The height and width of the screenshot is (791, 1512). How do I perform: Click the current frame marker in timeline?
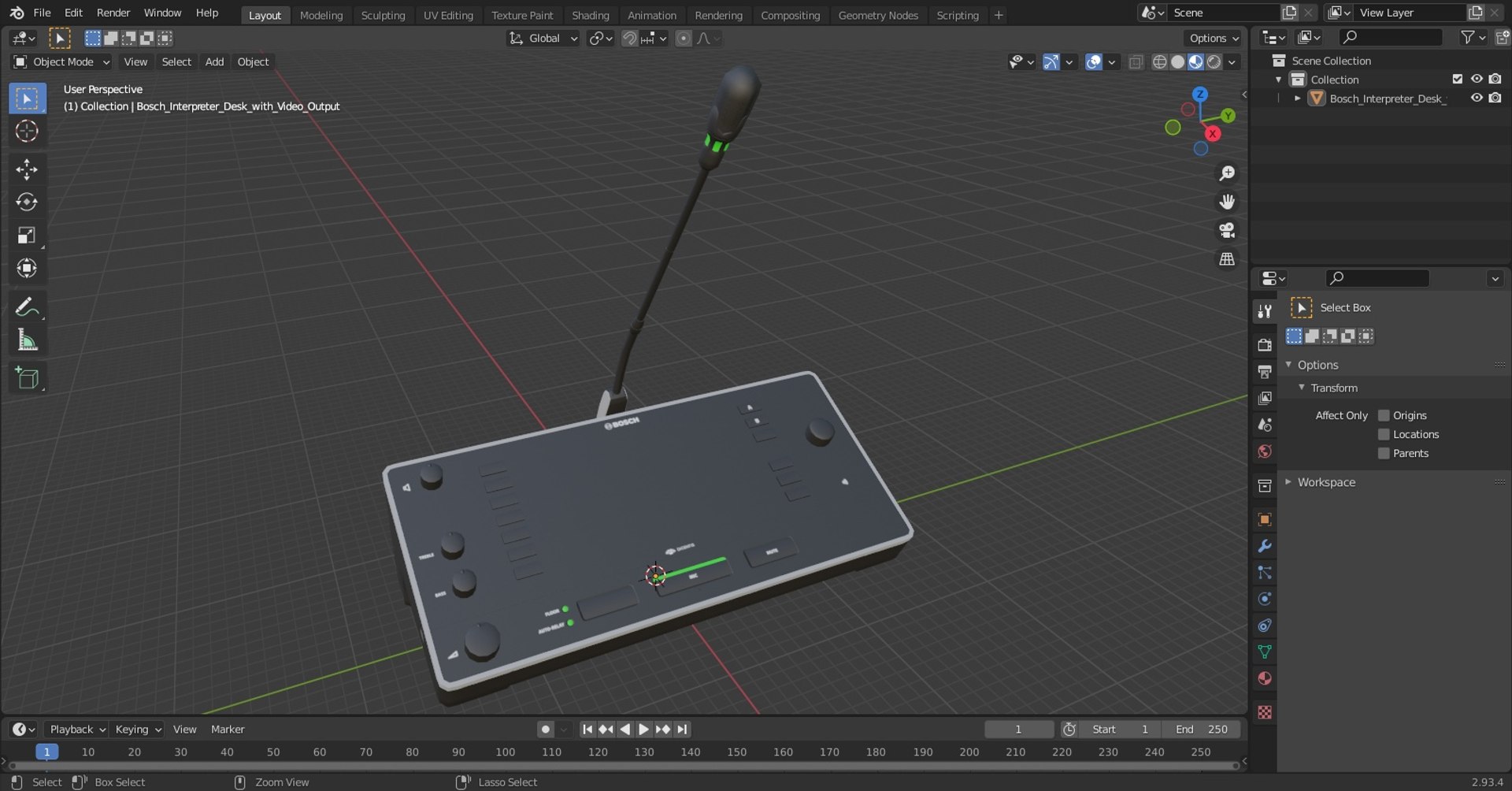click(x=47, y=752)
